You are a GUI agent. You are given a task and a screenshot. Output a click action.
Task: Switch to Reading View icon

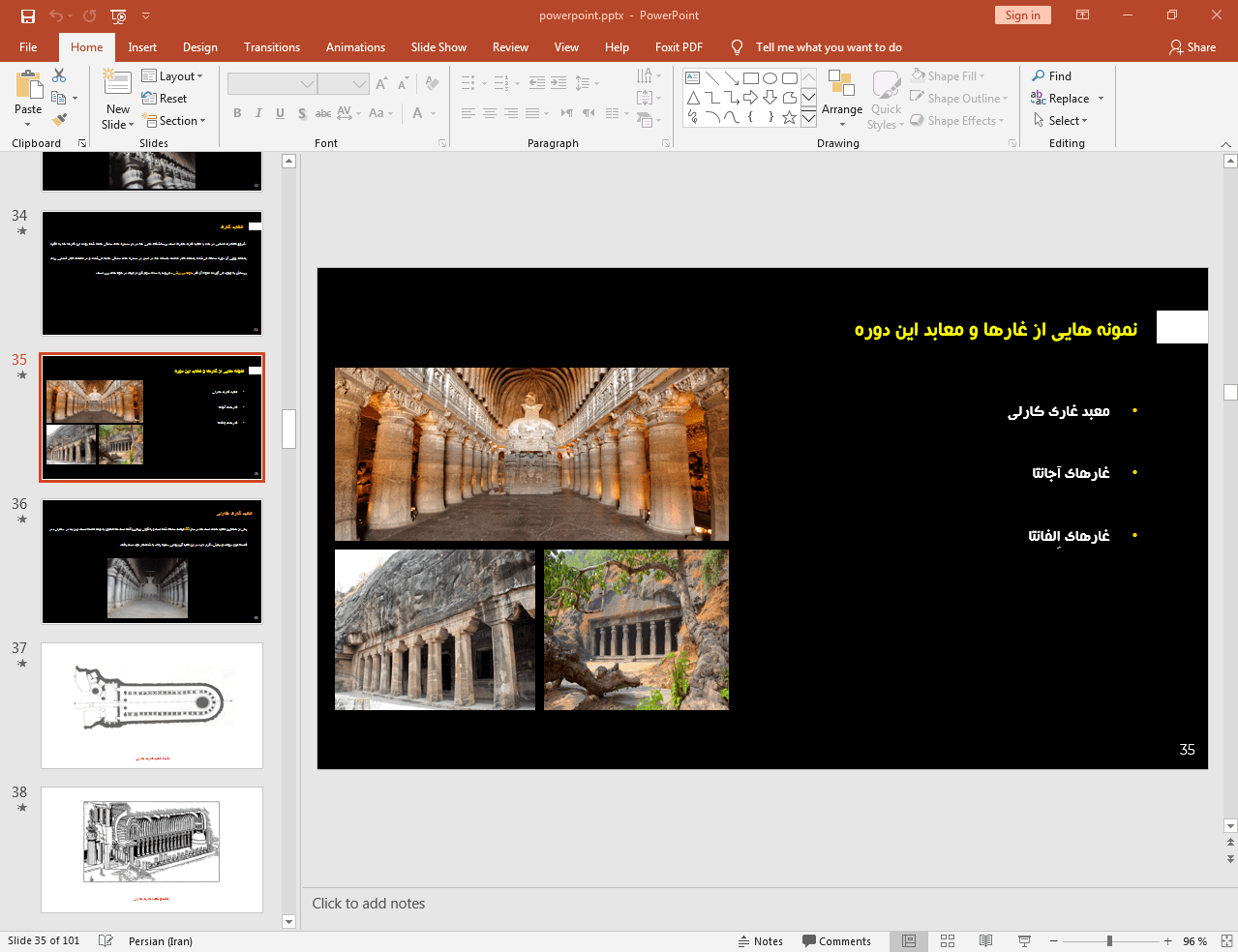(985, 941)
